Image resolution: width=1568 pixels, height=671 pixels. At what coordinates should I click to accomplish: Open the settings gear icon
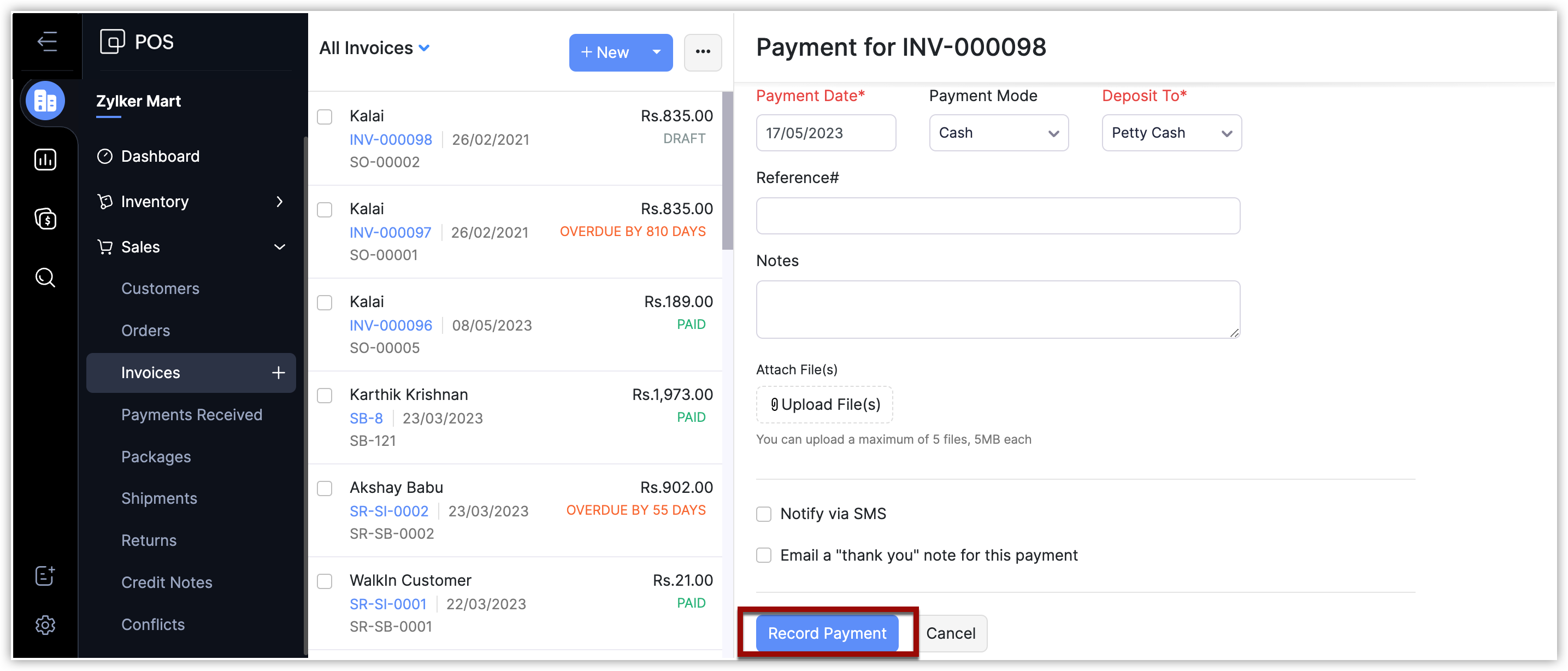pos(46,625)
